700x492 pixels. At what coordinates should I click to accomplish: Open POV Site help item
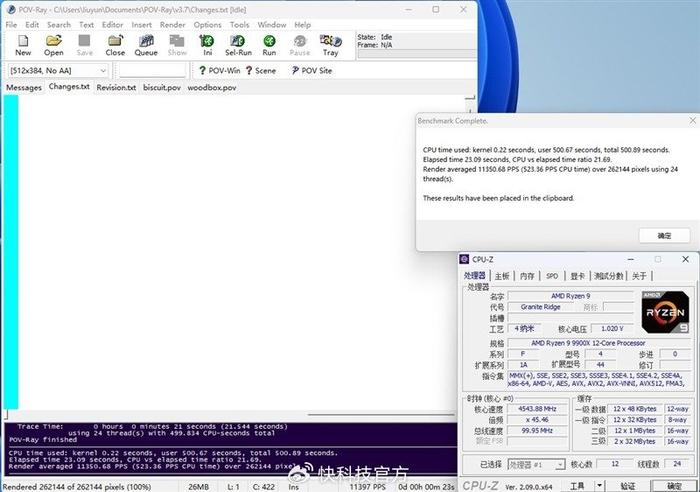[x=312, y=71]
